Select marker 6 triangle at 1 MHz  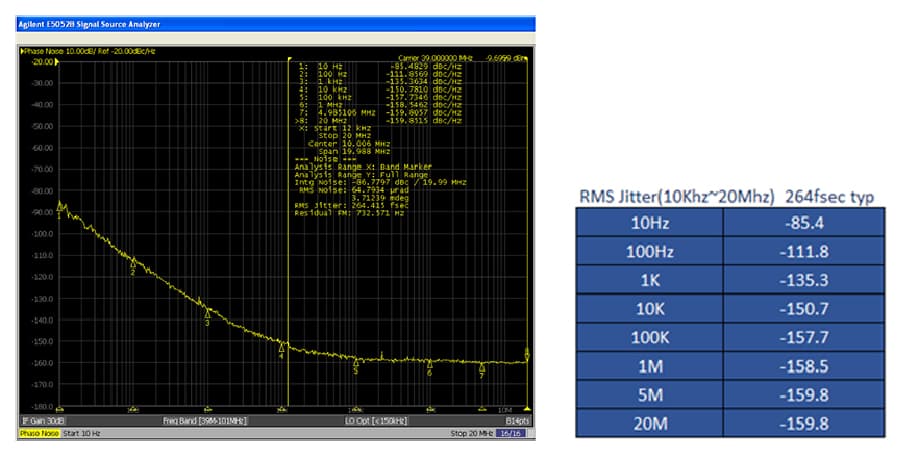point(430,364)
